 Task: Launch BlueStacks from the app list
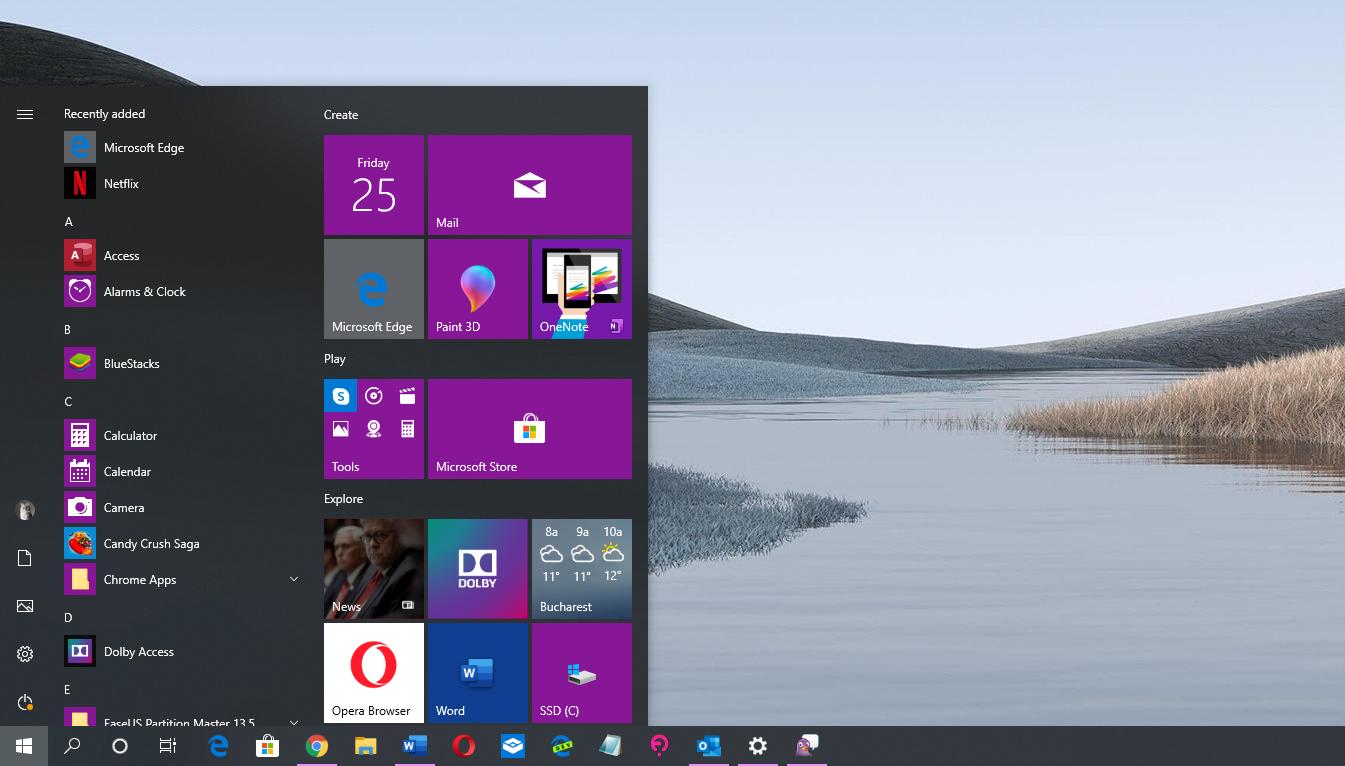pos(184,364)
